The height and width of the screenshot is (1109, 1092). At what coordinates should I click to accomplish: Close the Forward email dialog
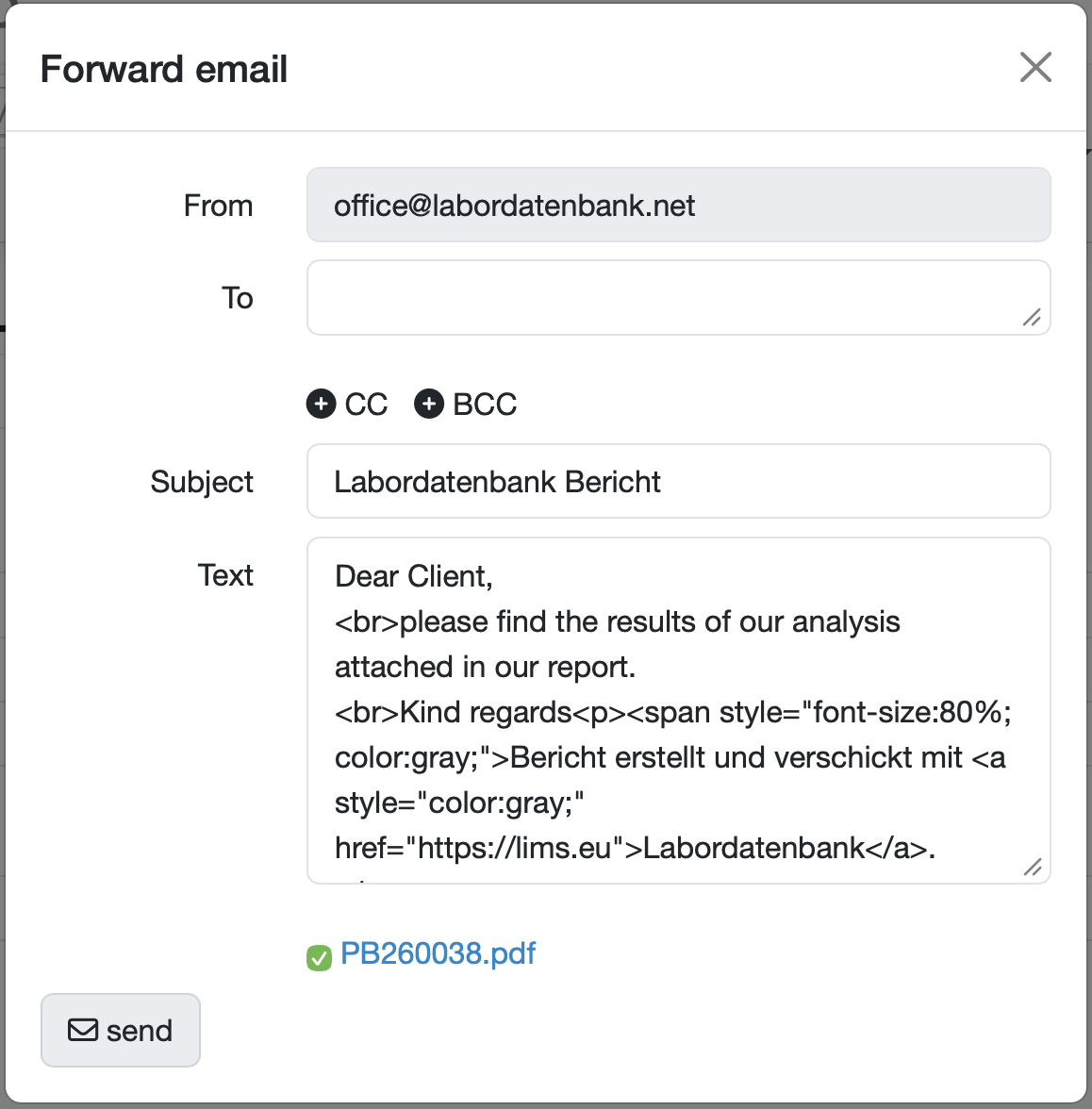[x=1035, y=67]
